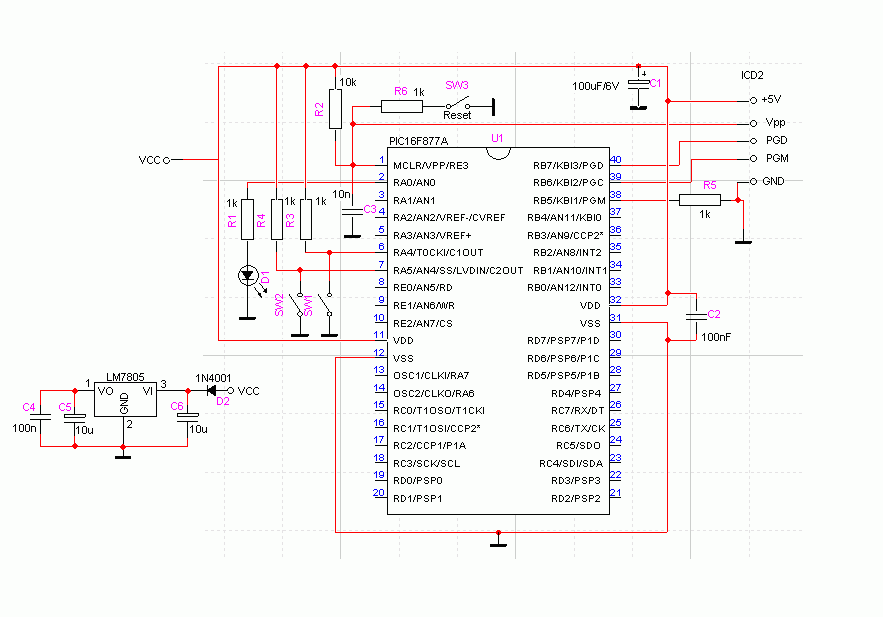The height and width of the screenshot is (617, 883).
Task: Select the 10u capacitor C5 symbol
Action: [75, 418]
